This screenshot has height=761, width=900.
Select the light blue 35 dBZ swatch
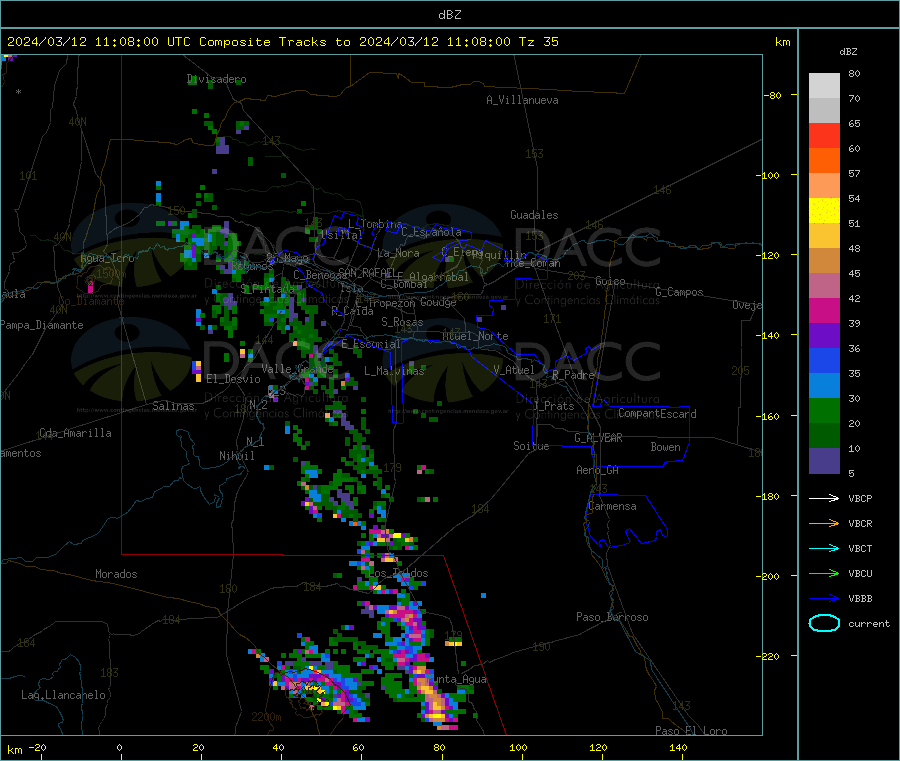[x=824, y=386]
